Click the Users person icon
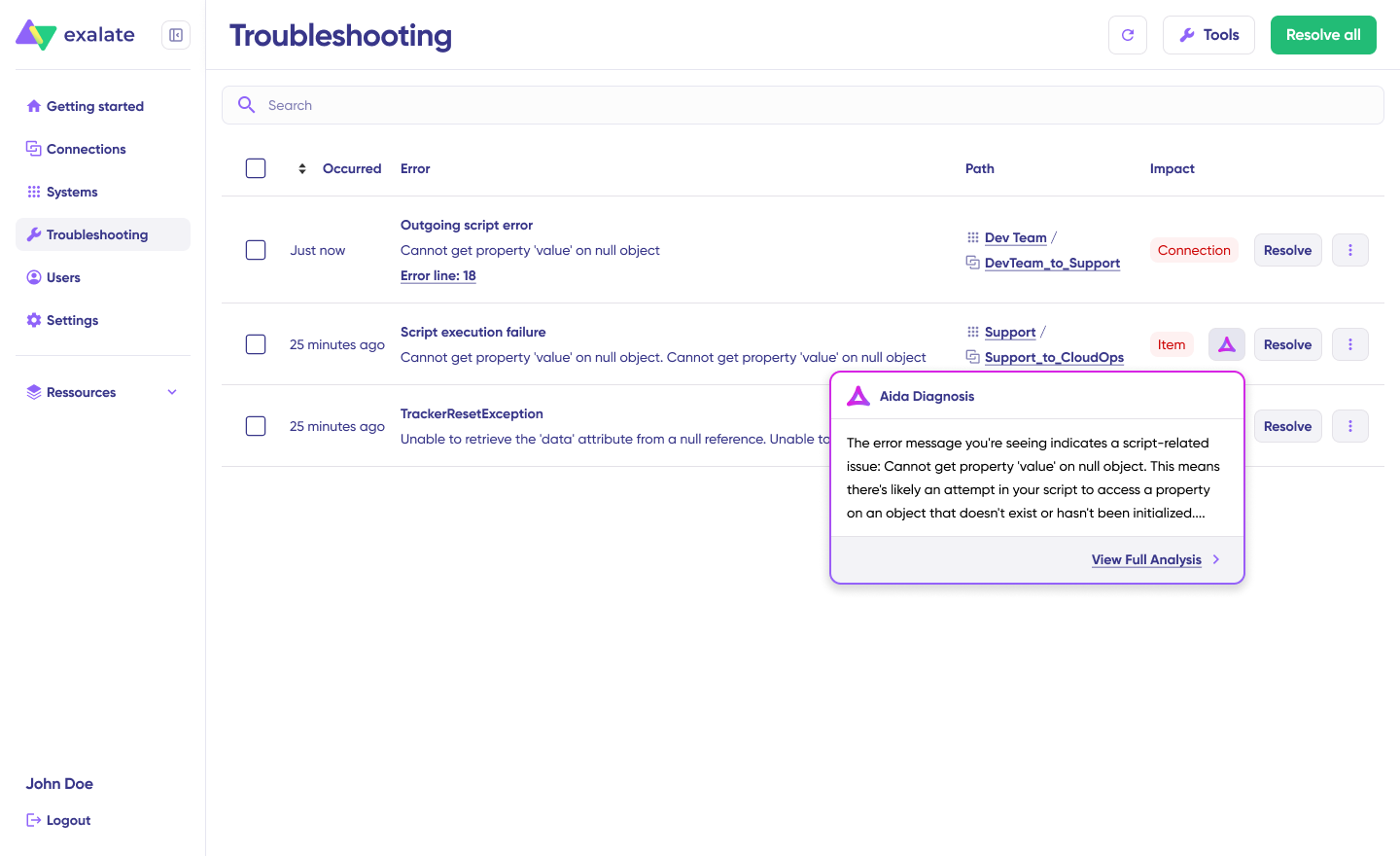This screenshot has width=1400, height=856. (x=34, y=277)
